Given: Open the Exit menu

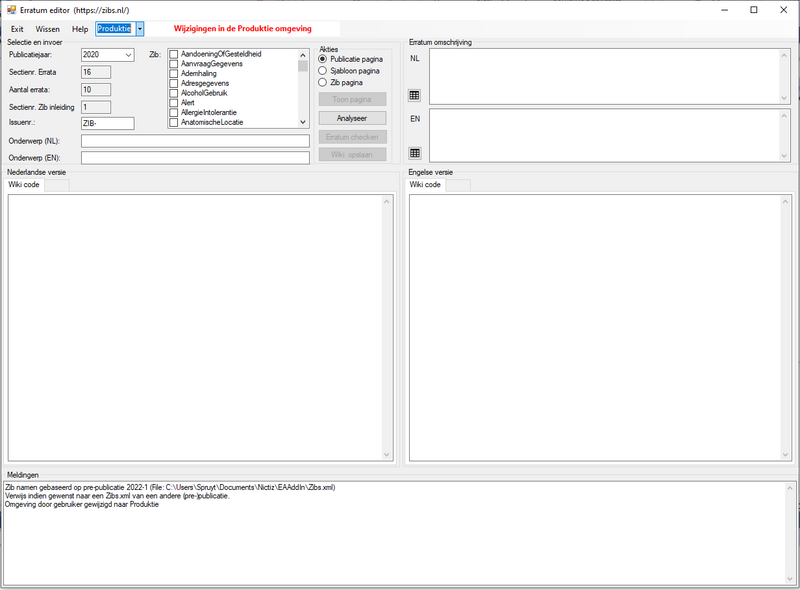Looking at the screenshot, I should coord(17,29).
